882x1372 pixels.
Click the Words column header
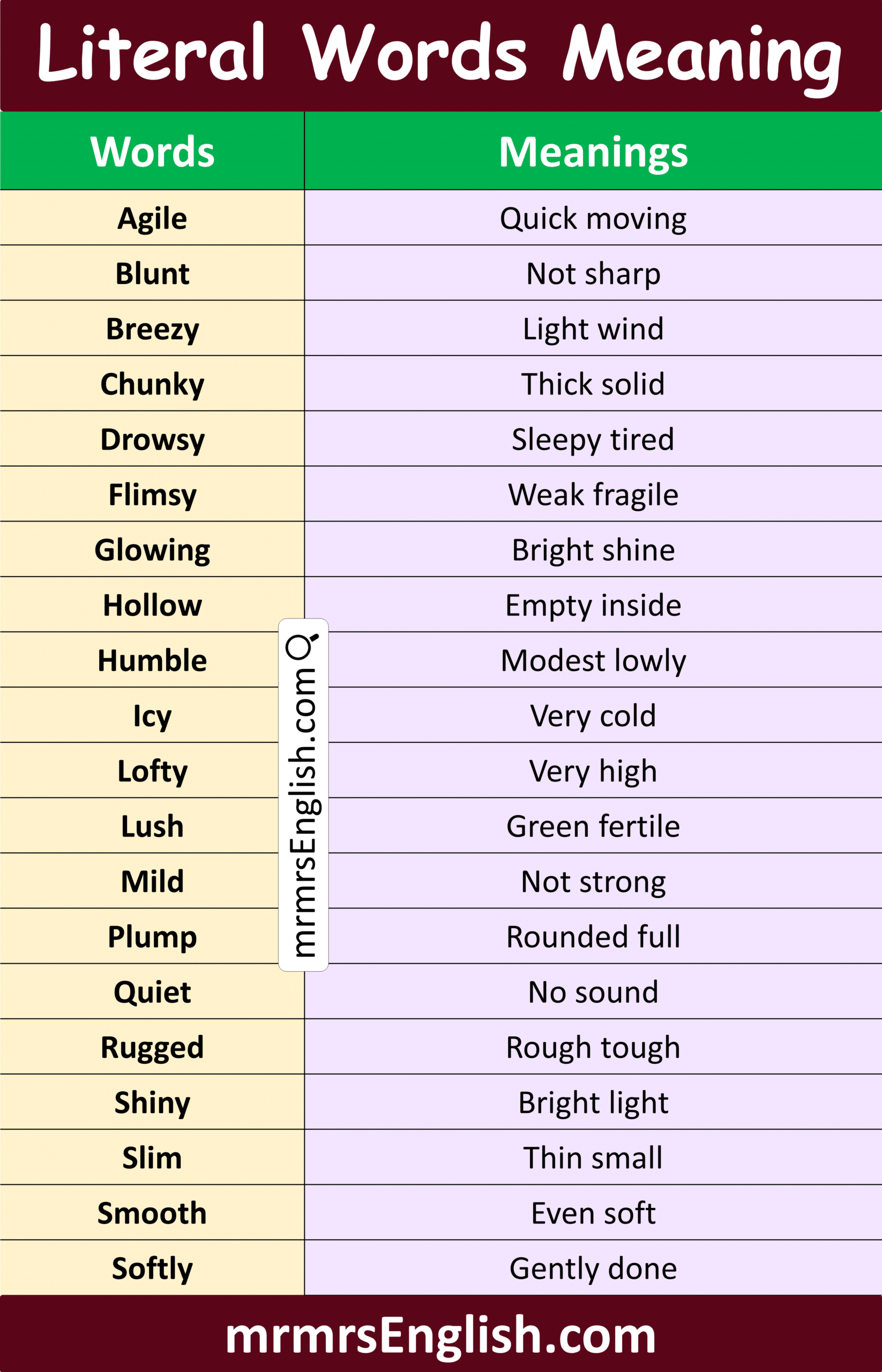pos(152,152)
